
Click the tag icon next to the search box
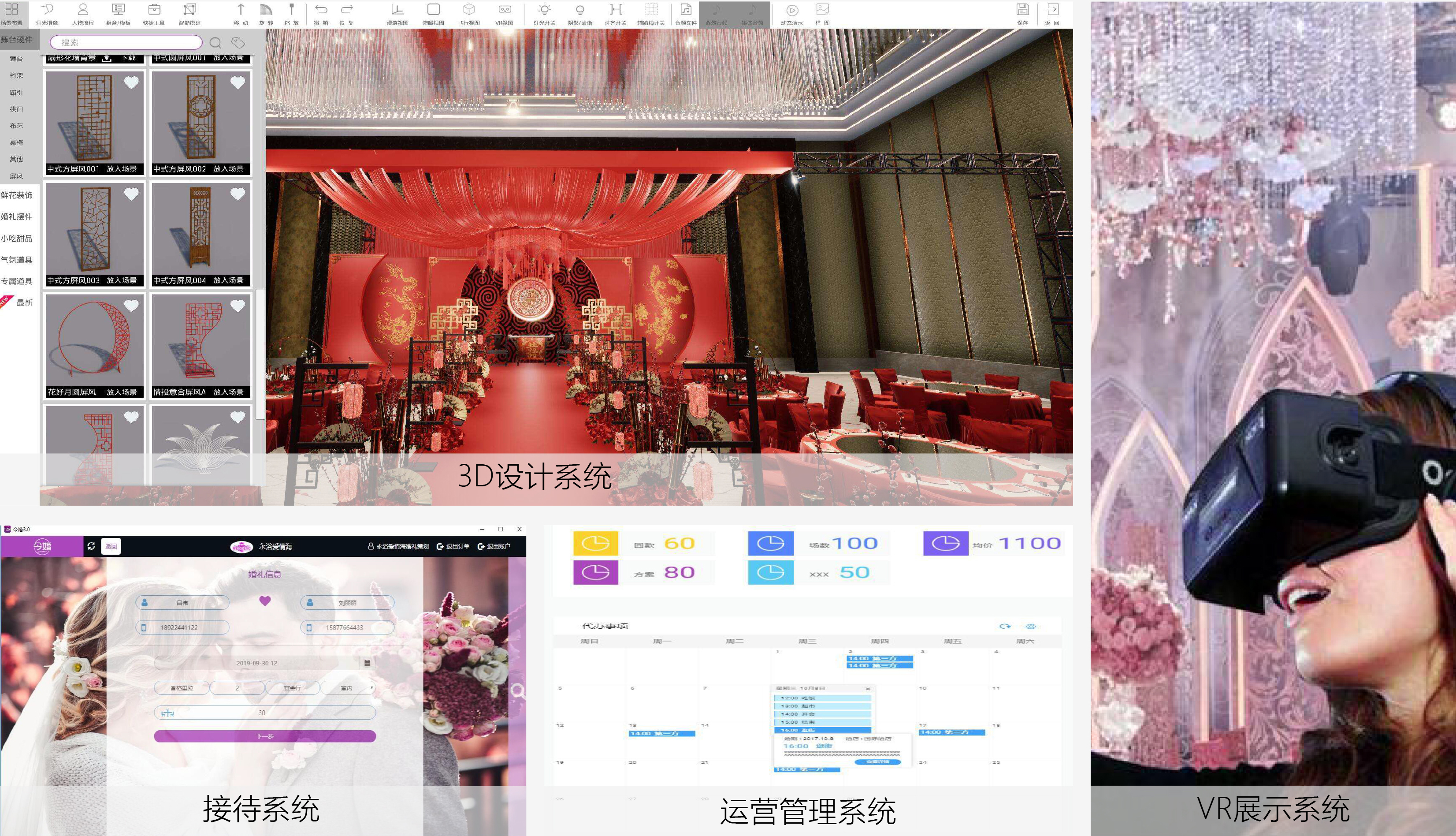pyautogui.click(x=238, y=42)
